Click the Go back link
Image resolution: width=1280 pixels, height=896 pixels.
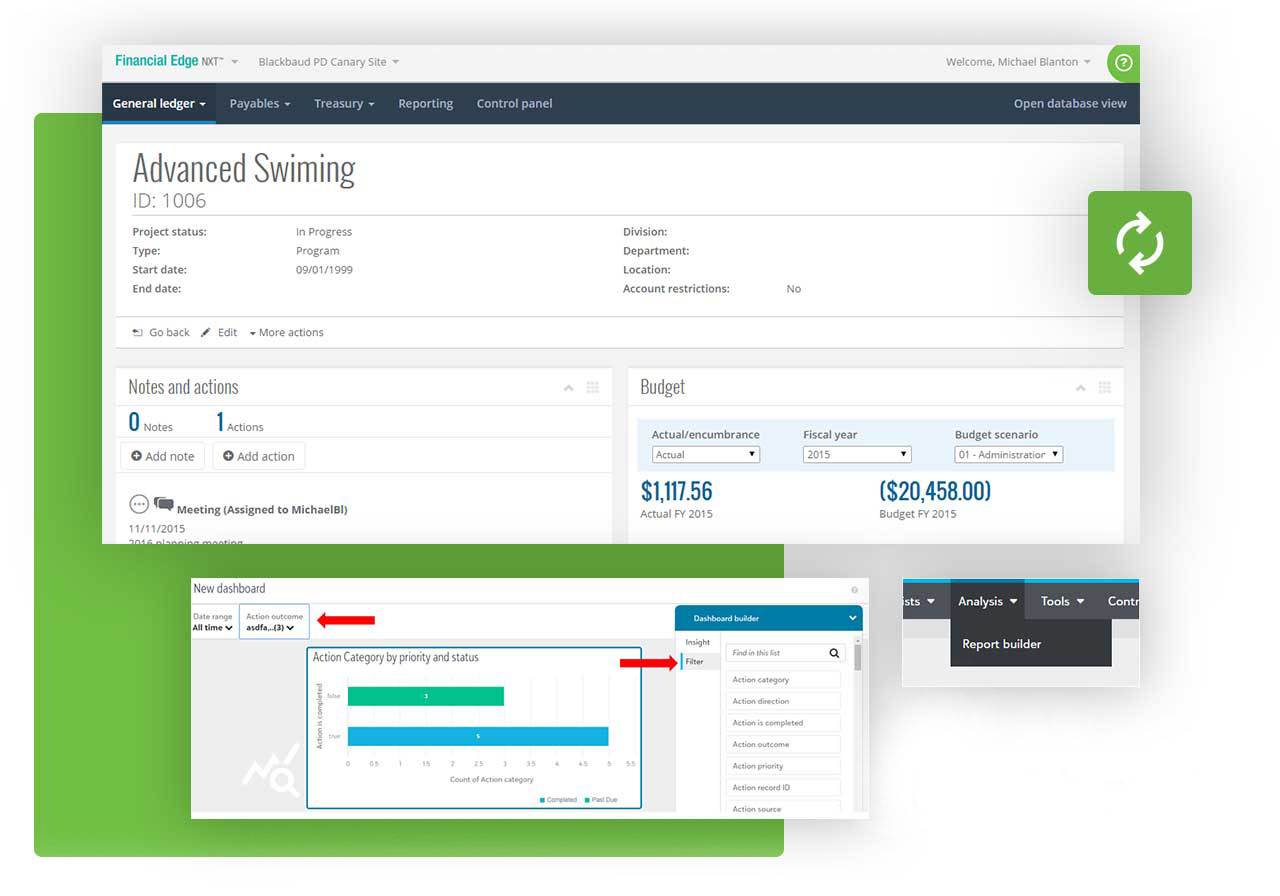point(161,333)
